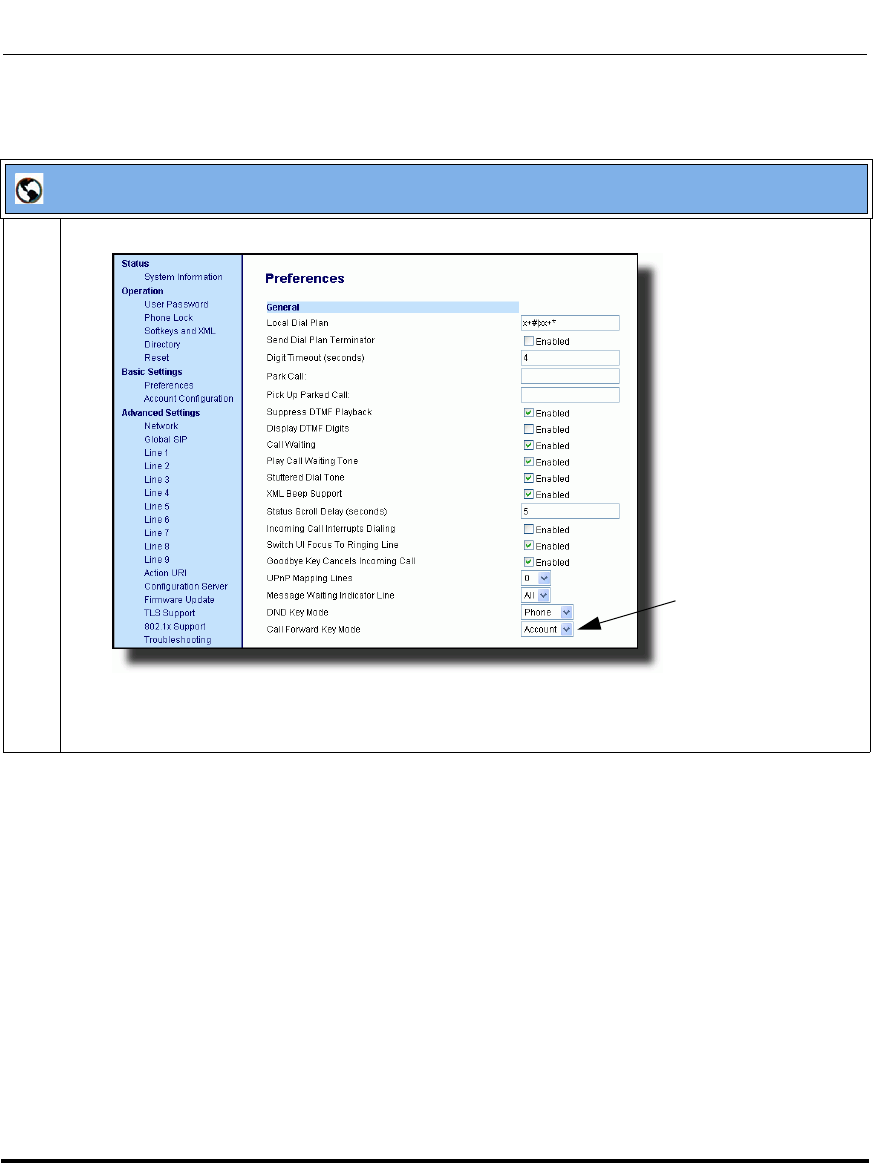Screen dimensions: 873x1163
Task: Click the Park Call input field
Action: pos(570,377)
